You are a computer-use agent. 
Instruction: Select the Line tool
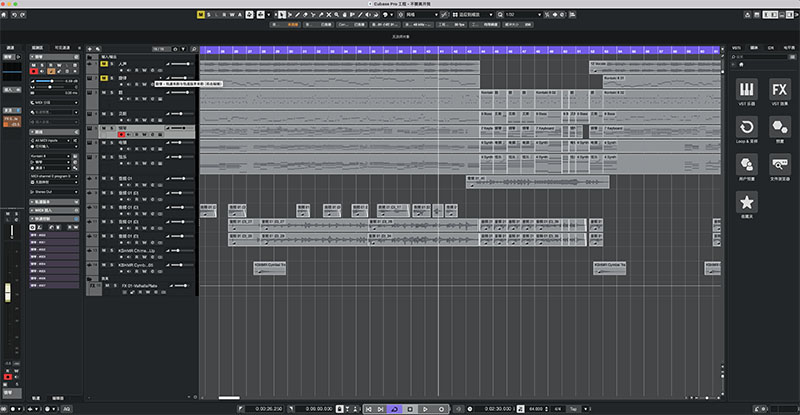pyautogui.click(x=360, y=15)
